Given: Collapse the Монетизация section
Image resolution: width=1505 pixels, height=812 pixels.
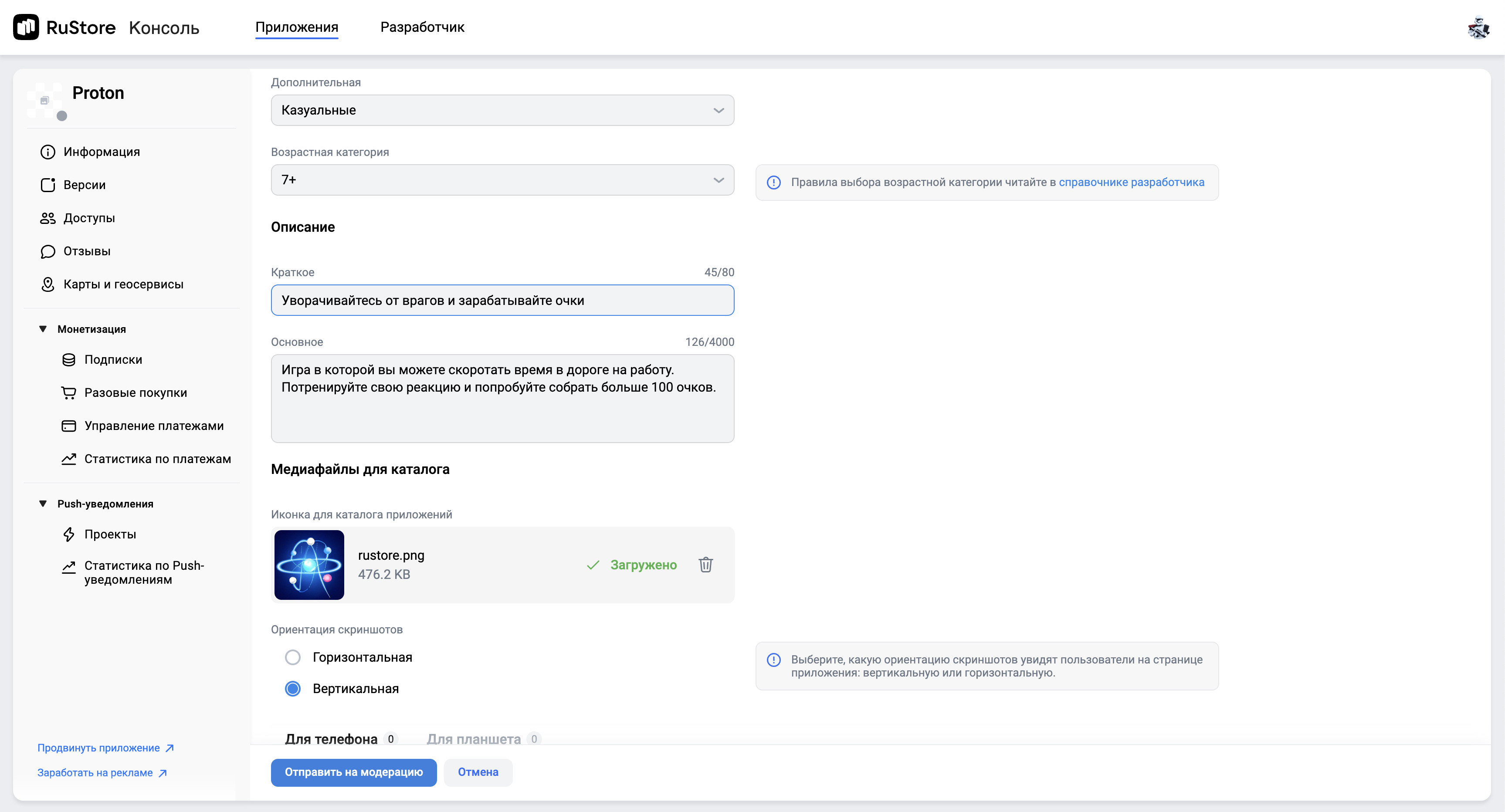Looking at the screenshot, I should (43, 329).
